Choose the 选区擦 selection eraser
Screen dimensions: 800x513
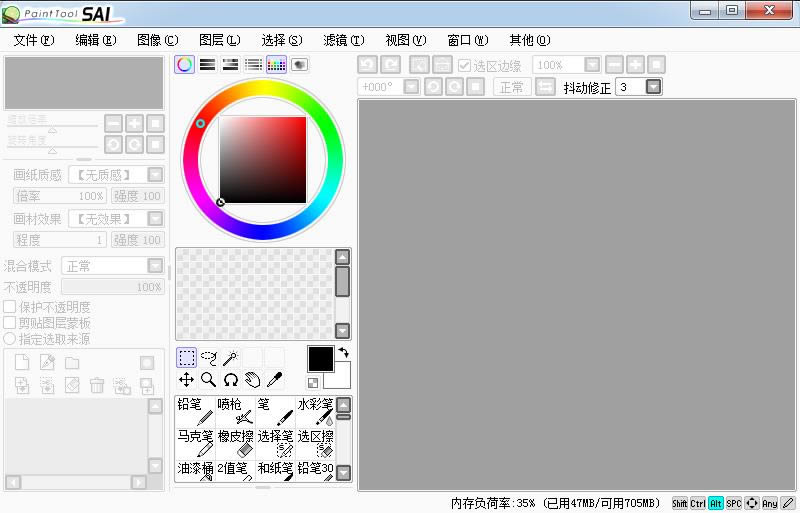[x=315, y=444]
